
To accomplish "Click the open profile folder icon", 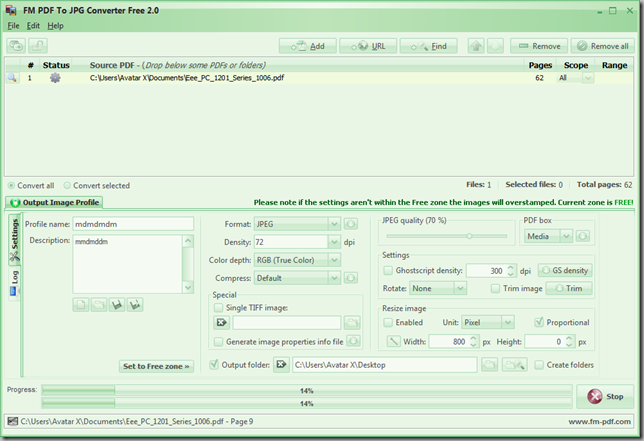I will (99, 305).
